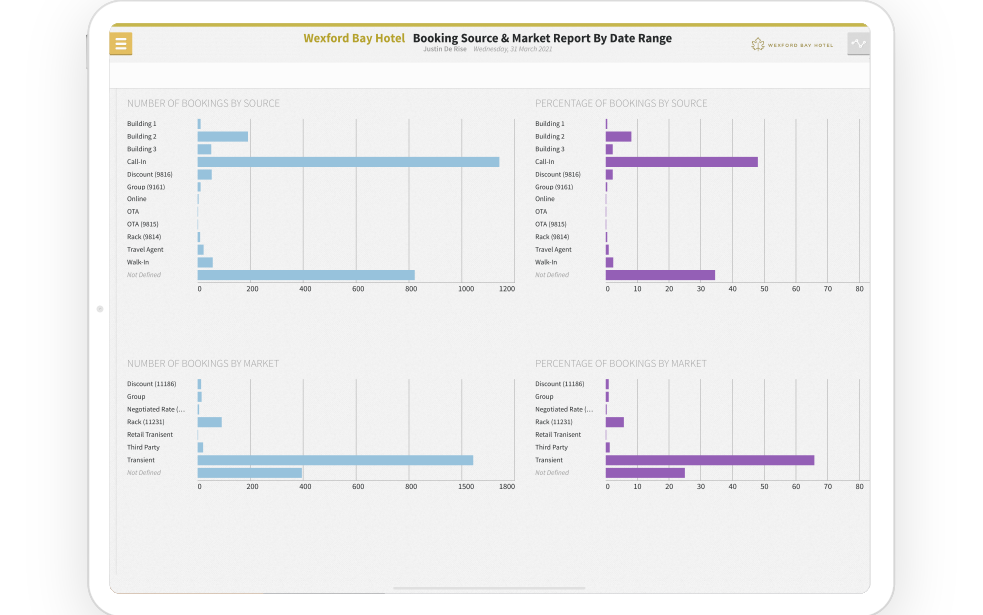Click Not Defined purple bar in market percentage

pos(645,473)
